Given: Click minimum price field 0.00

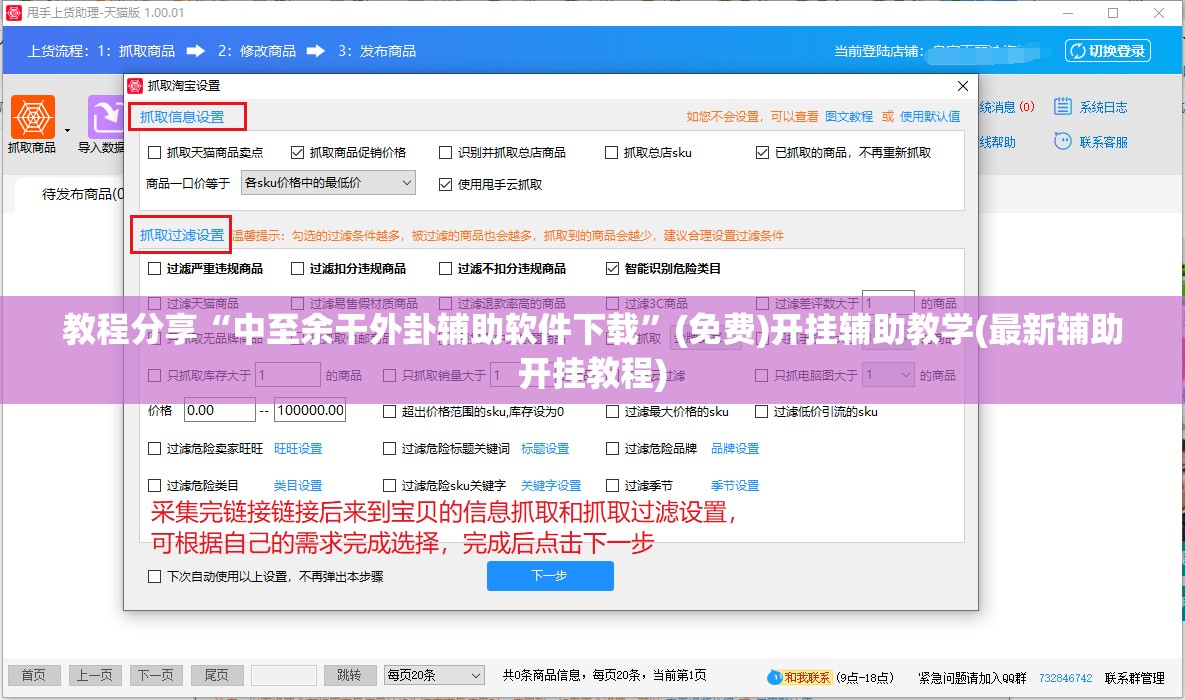Looking at the screenshot, I should [220, 410].
